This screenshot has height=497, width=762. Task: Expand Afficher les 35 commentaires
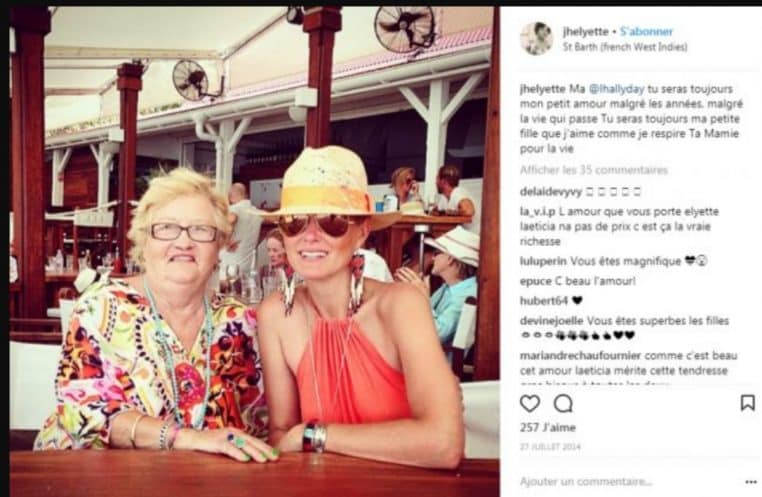pyautogui.click(x=594, y=170)
